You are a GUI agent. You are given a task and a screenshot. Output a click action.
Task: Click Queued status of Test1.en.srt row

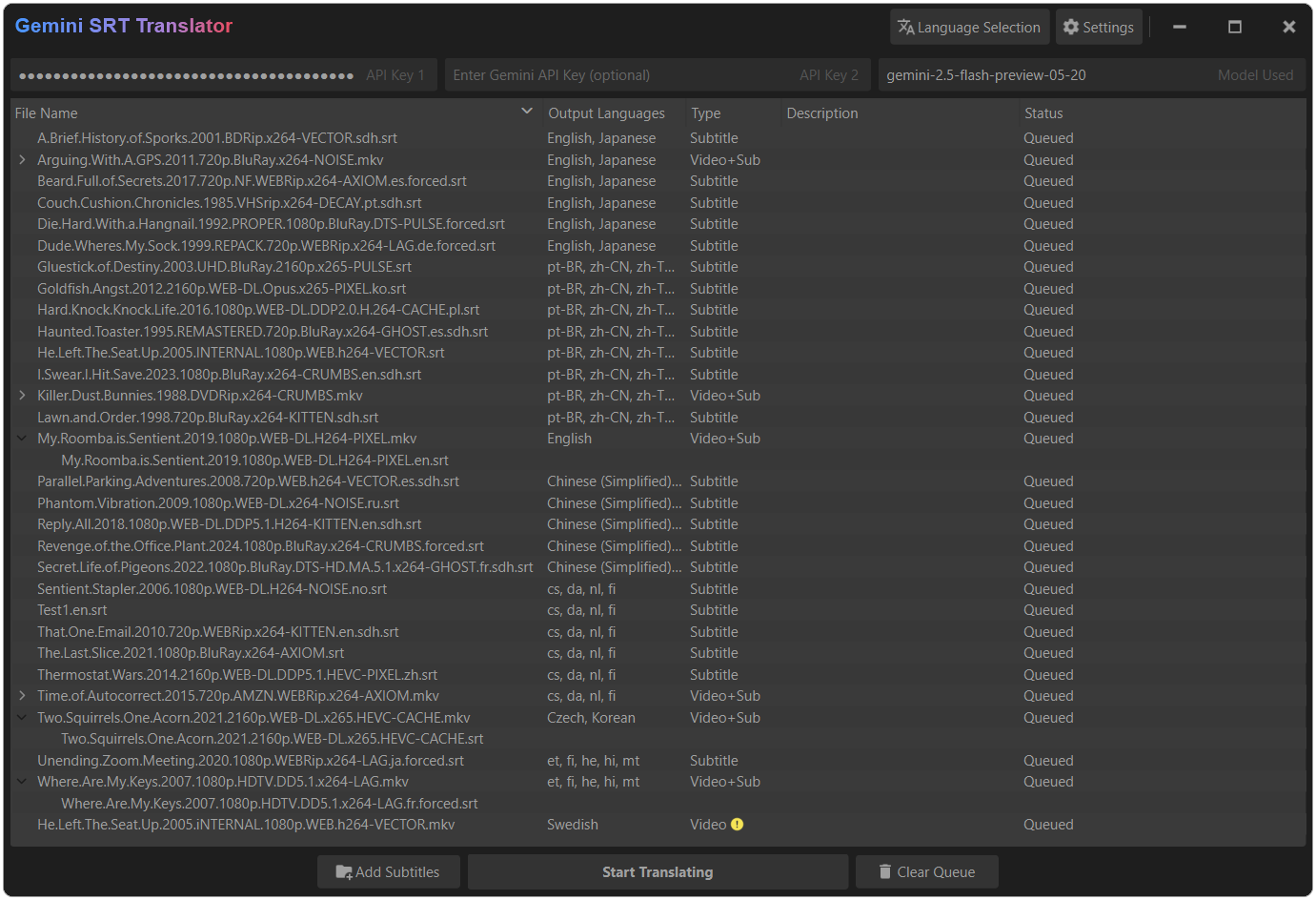pyautogui.click(x=1048, y=610)
